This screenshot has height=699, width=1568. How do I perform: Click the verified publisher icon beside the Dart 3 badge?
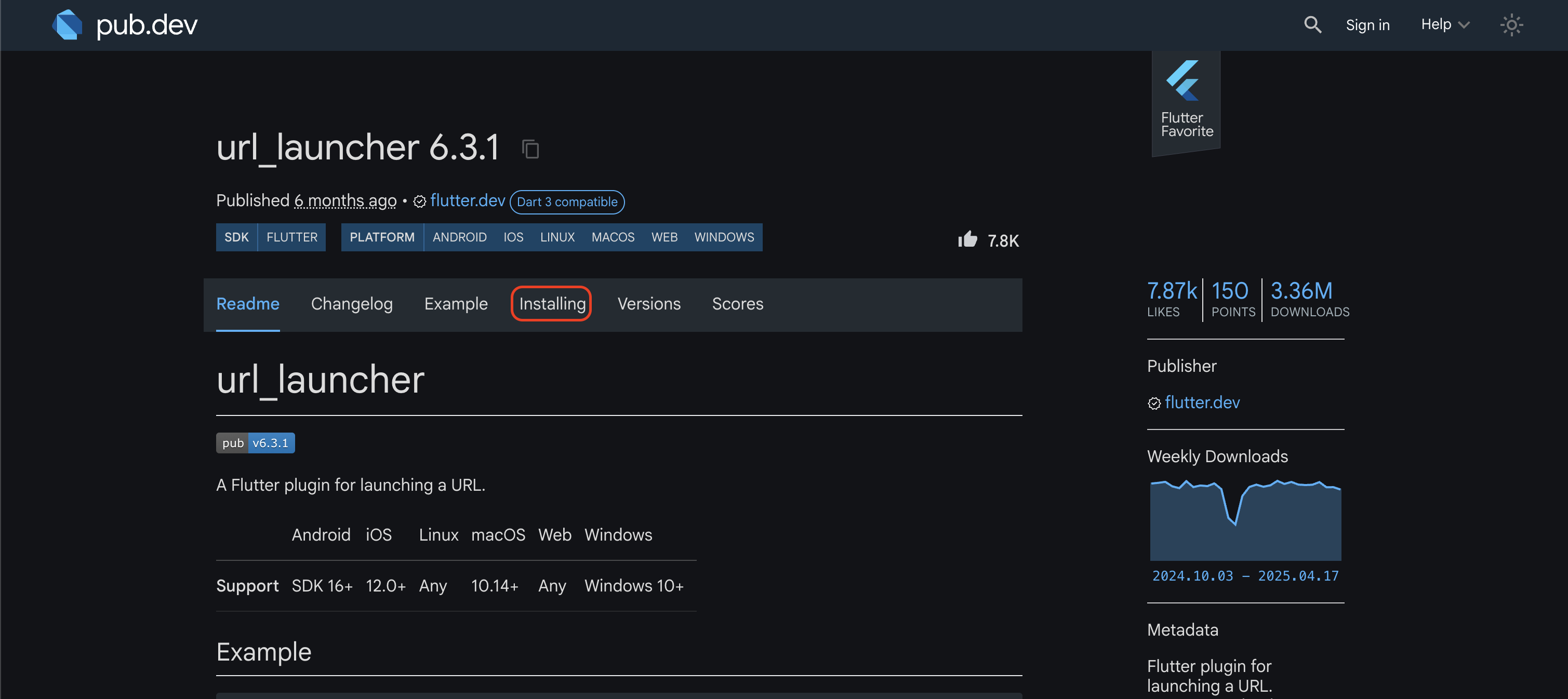[x=419, y=201]
